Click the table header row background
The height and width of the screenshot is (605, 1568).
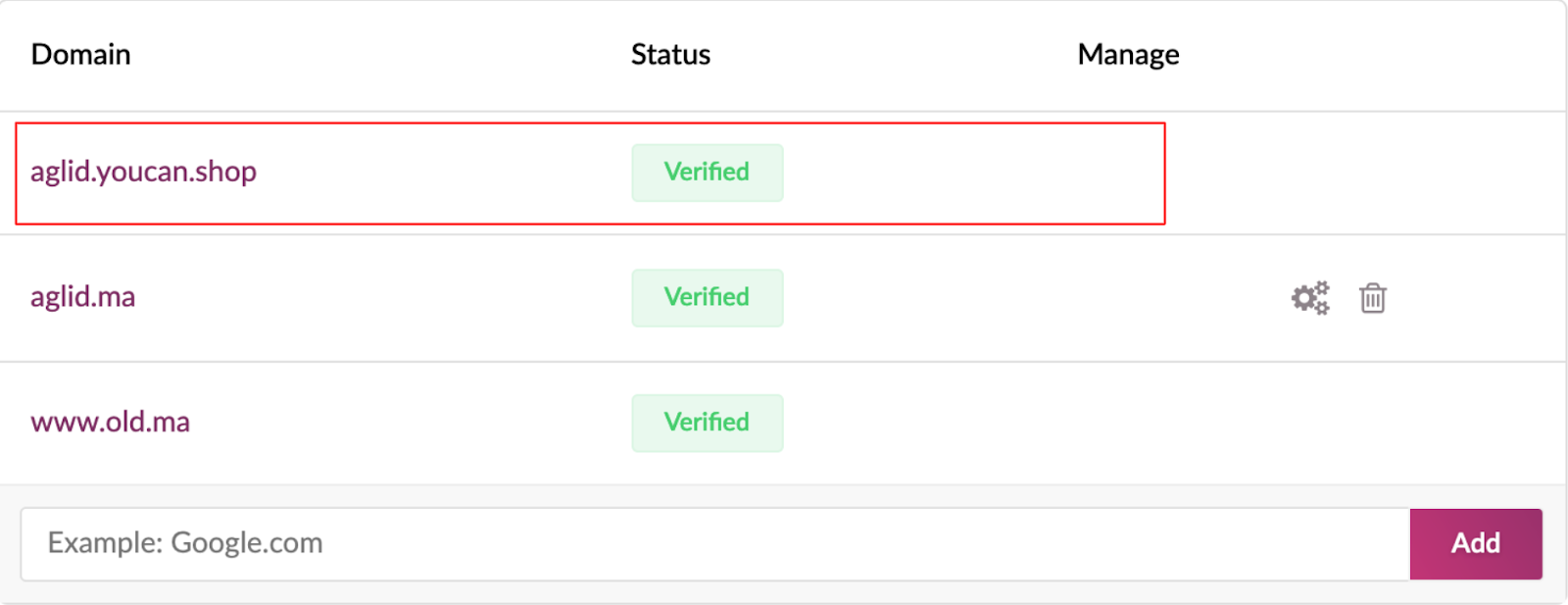[783, 55]
